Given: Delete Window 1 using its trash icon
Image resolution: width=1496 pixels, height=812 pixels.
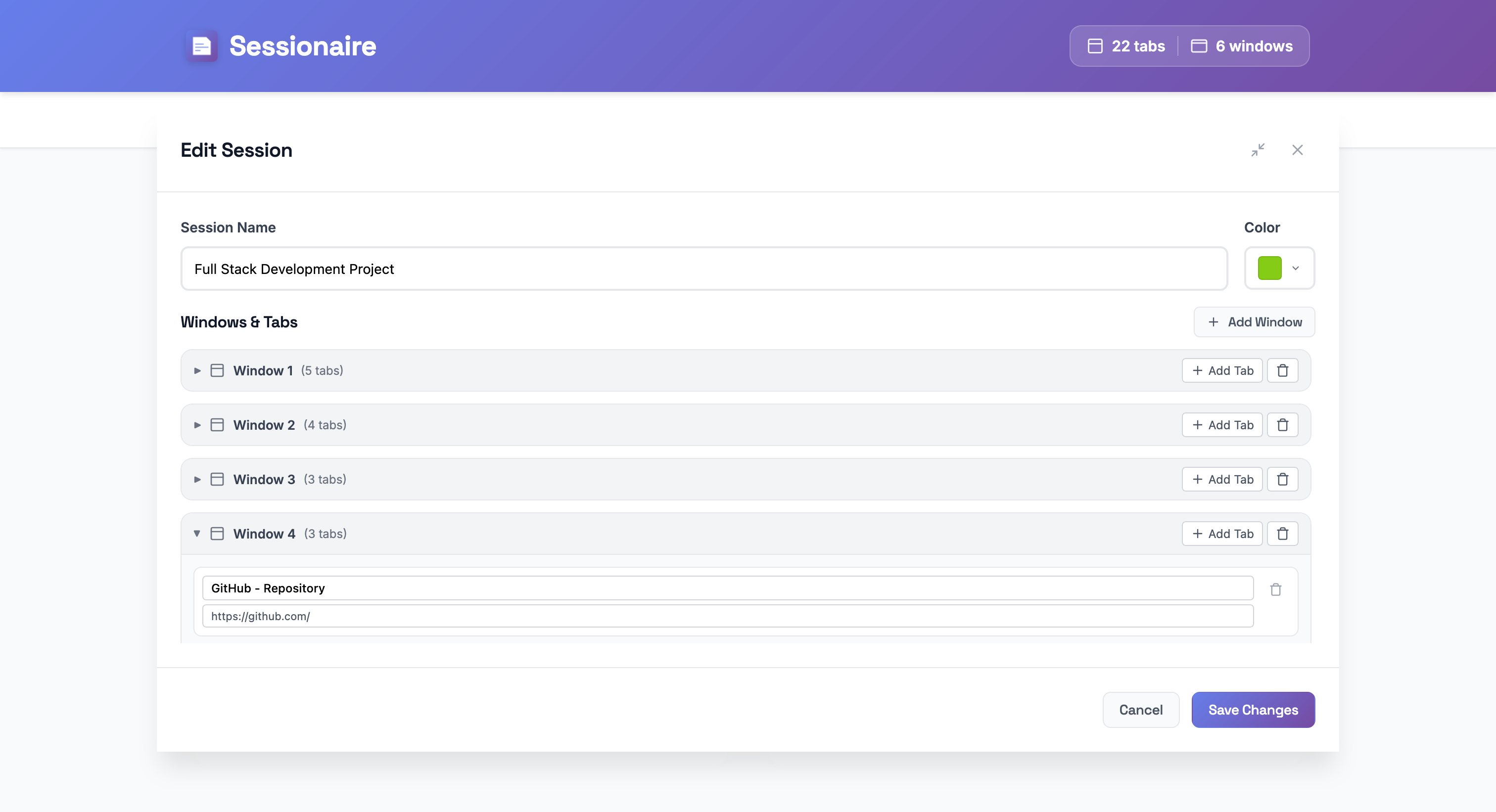Looking at the screenshot, I should tap(1282, 370).
